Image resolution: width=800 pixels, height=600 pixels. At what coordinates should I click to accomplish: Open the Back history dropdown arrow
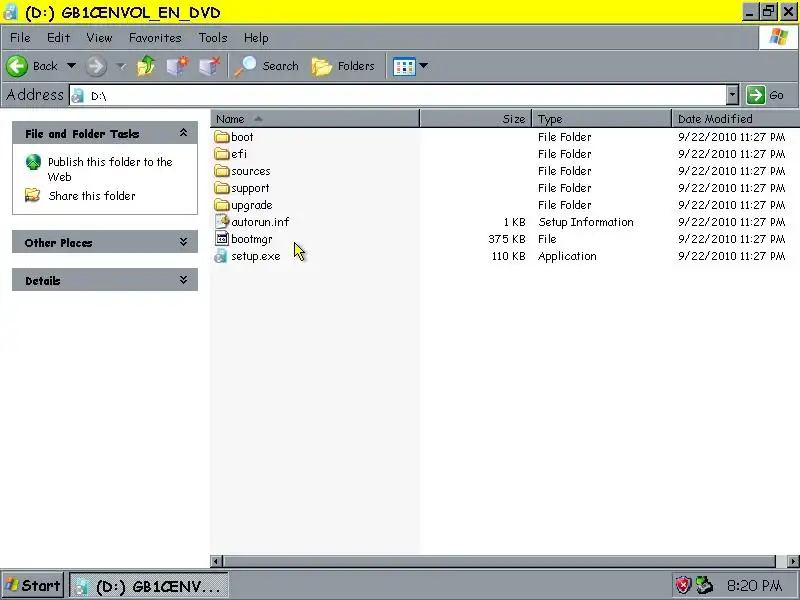71,66
